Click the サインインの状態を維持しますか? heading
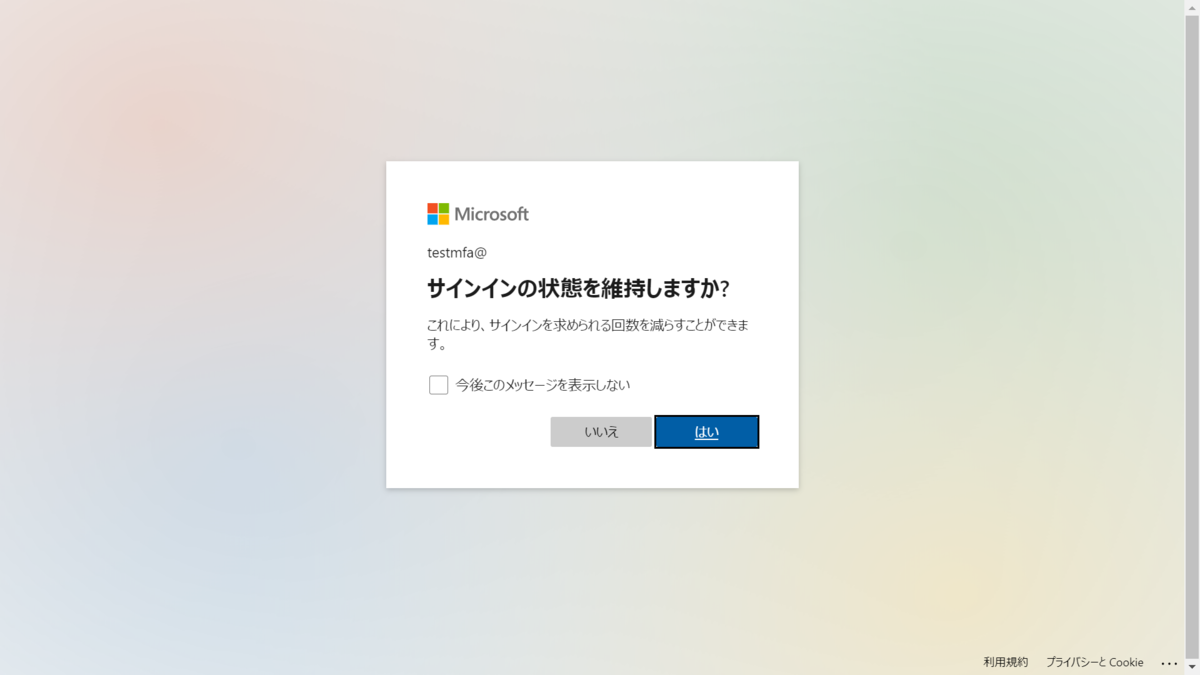Viewport: 1200px width, 675px height. 578,289
